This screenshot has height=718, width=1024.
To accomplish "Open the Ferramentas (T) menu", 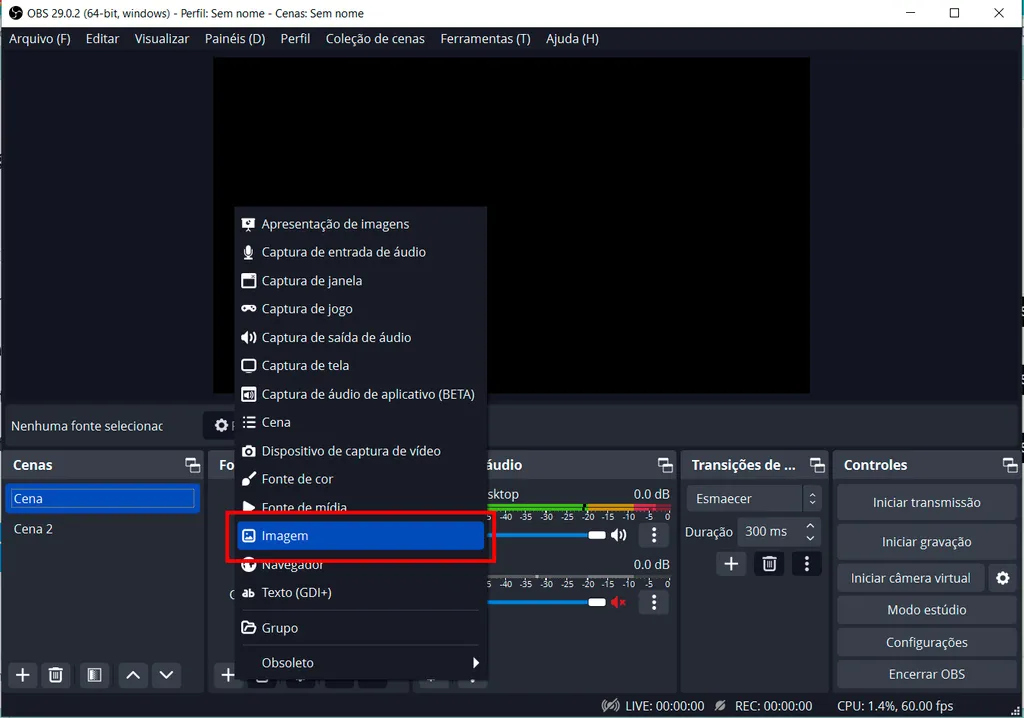I will click(x=485, y=39).
